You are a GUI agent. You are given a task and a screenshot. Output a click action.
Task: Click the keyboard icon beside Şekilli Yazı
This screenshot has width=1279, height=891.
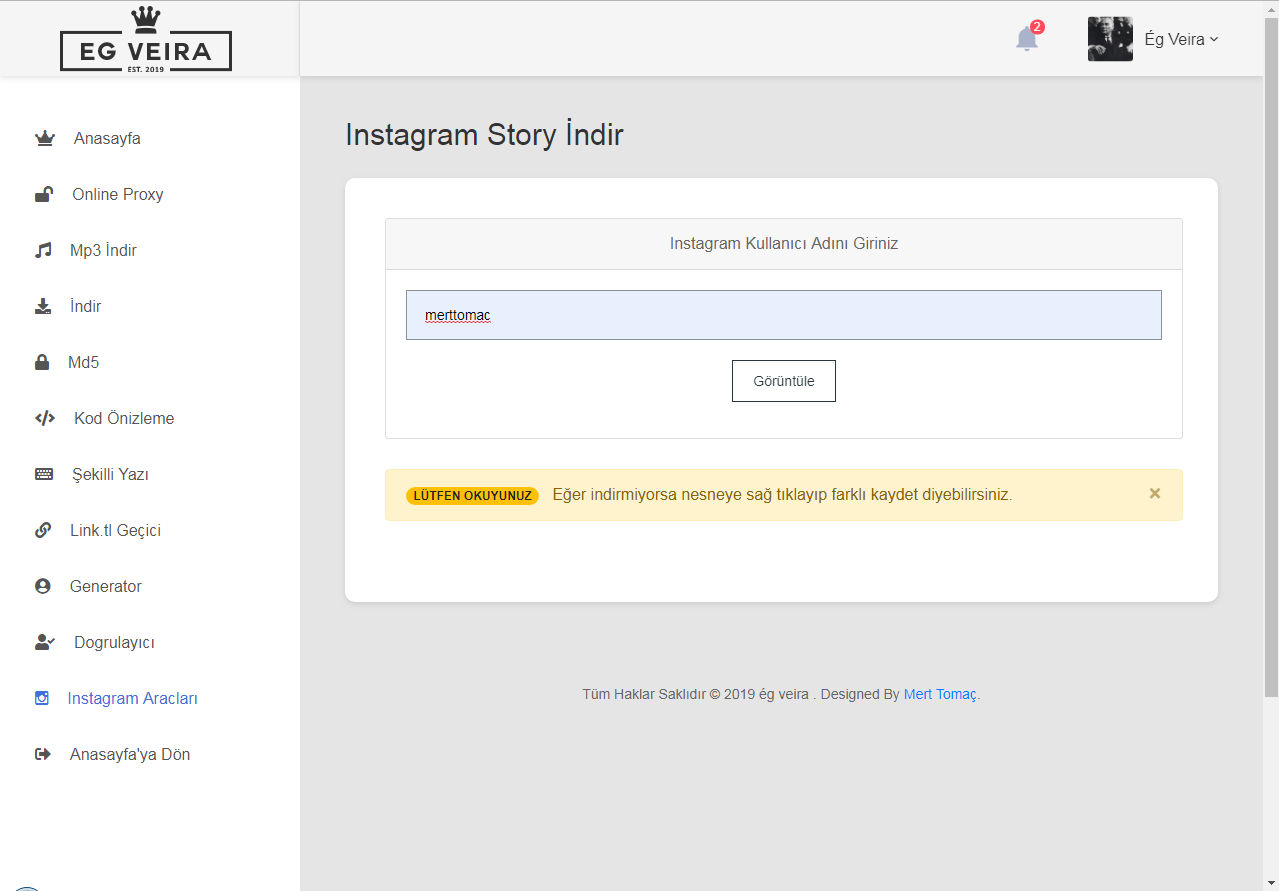click(44, 474)
